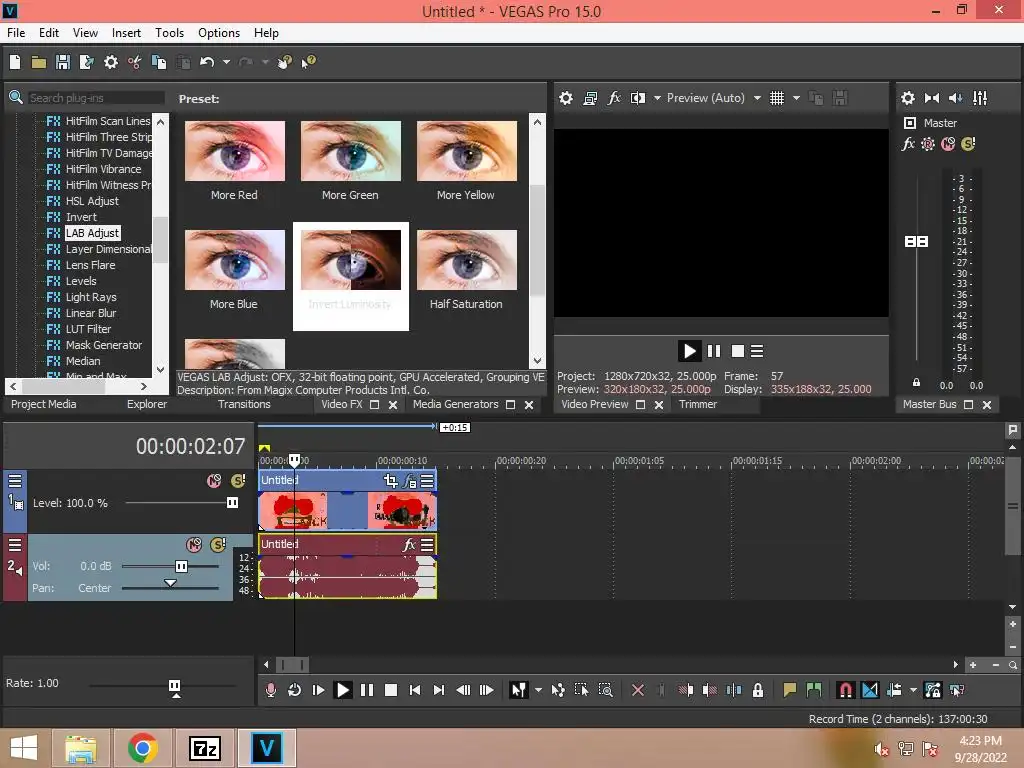The height and width of the screenshot is (768, 1024).
Task: Open Undo history dropdown arrow
Action: [x=226, y=62]
